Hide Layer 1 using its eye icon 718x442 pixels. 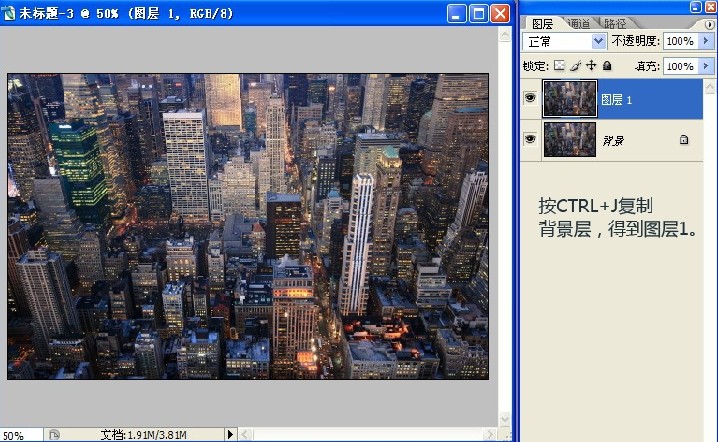pyautogui.click(x=530, y=99)
